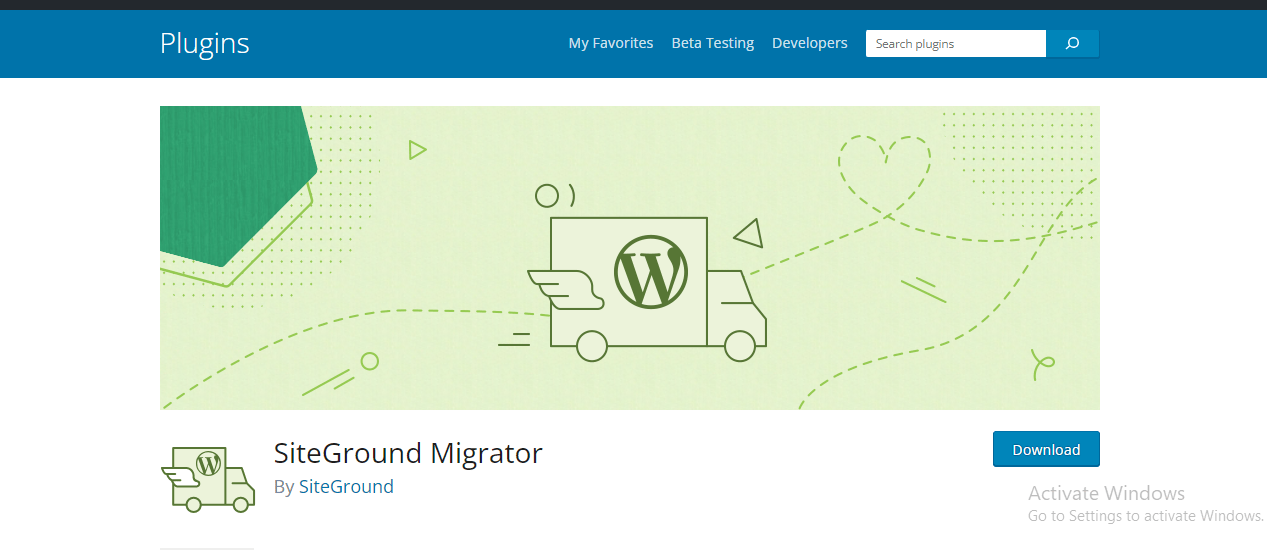Click the triangle above the truck cab
This screenshot has height=550, width=1267.
750,235
